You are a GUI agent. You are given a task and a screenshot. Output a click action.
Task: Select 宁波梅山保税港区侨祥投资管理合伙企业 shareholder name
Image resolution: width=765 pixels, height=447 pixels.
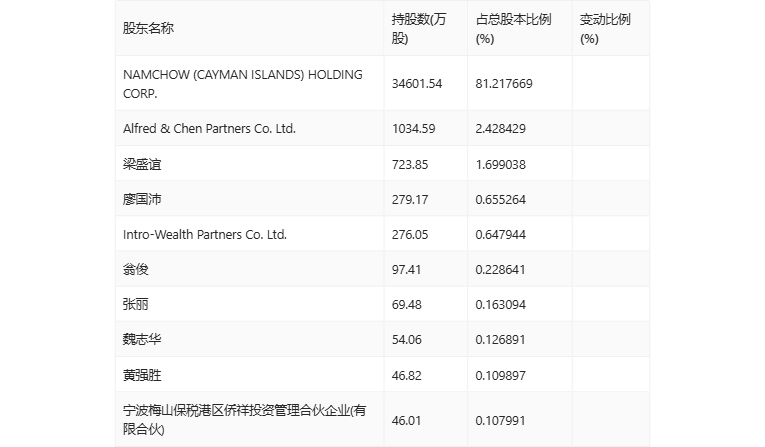(244, 420)
